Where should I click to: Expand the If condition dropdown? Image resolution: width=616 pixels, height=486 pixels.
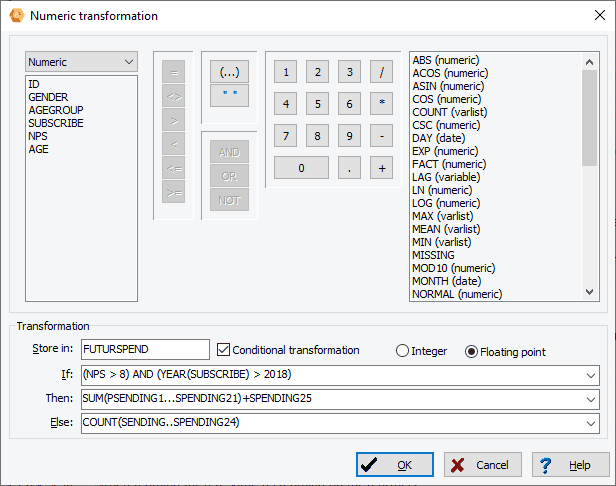tap(591, 375)
